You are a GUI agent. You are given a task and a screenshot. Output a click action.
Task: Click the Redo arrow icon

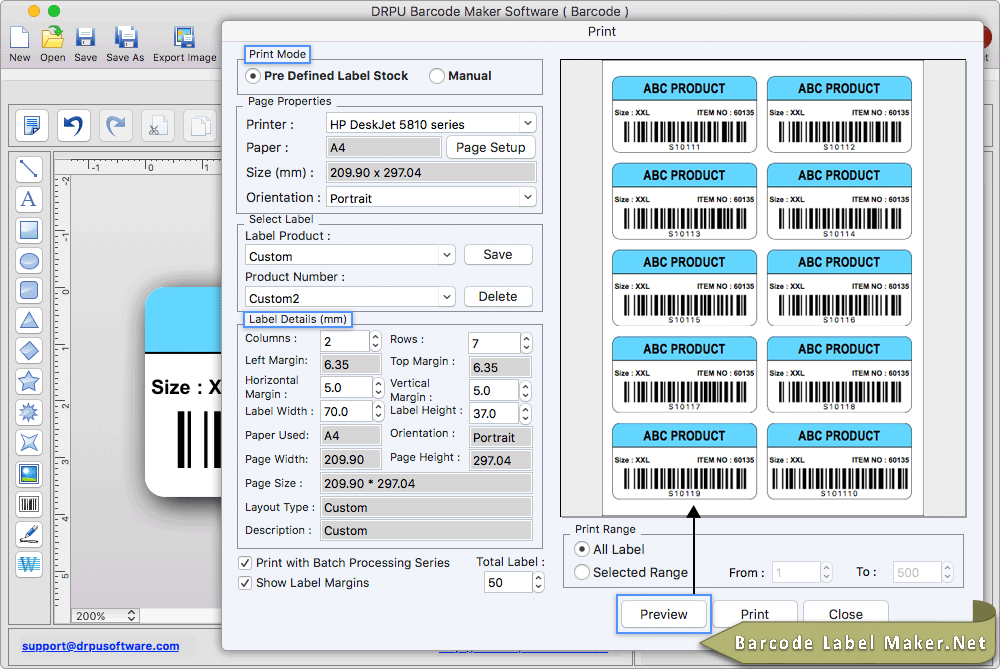point(115,125)
